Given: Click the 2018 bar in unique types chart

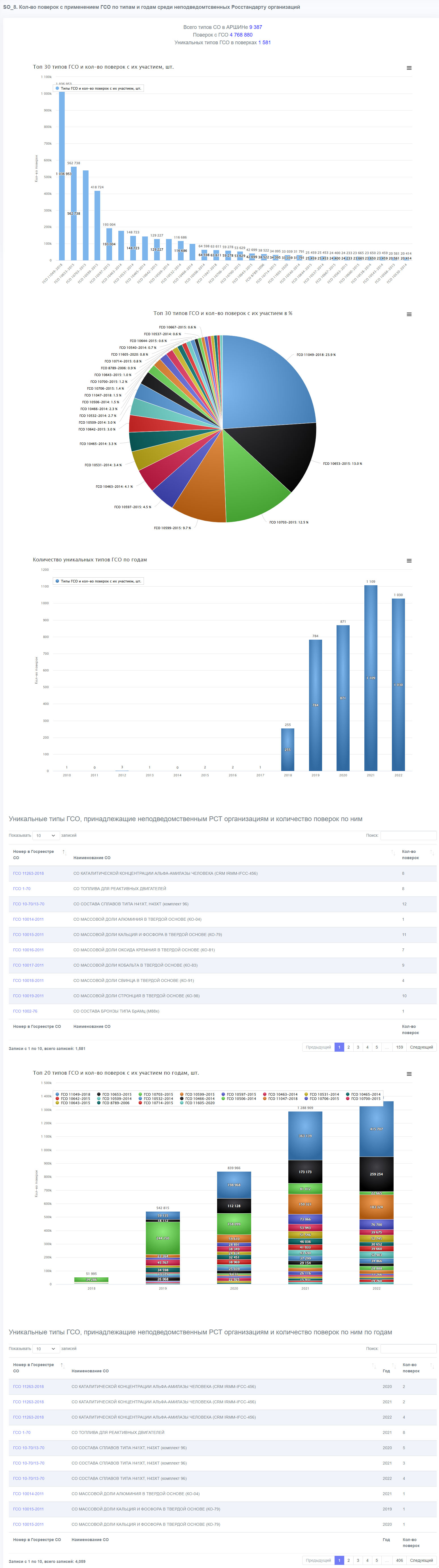Looking at the screenshot, I should tap(288, 750).
